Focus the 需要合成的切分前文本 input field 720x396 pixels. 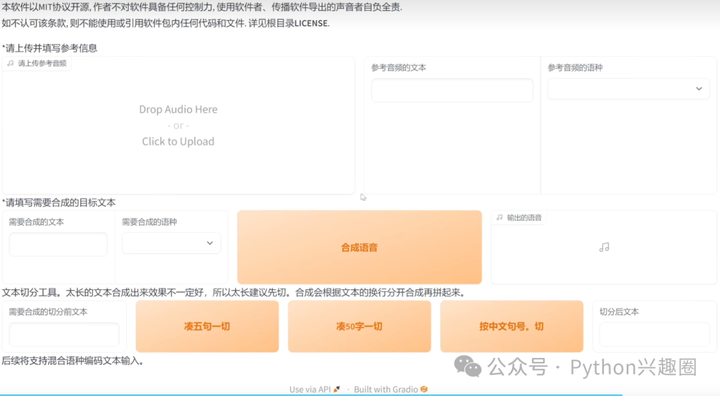click(64, 334)
